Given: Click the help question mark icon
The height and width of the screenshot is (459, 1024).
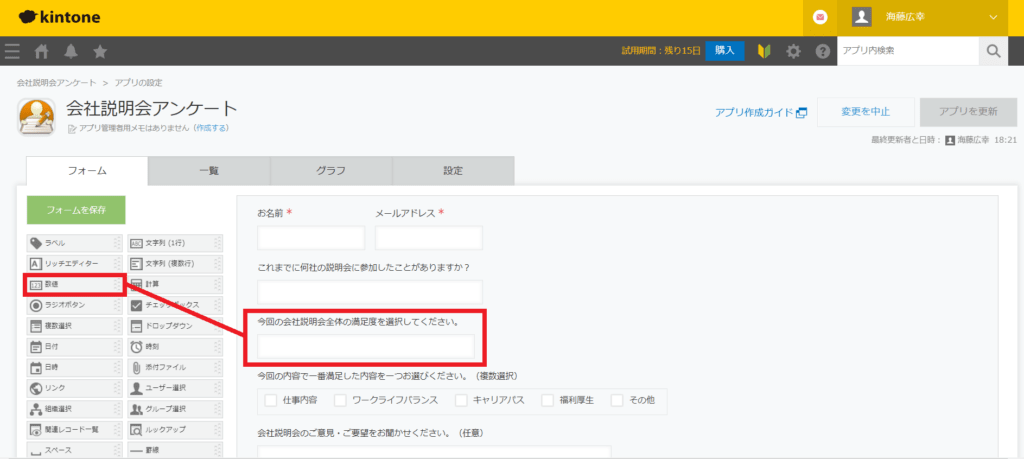Looking at the screenshot, I should coord(823,51).
